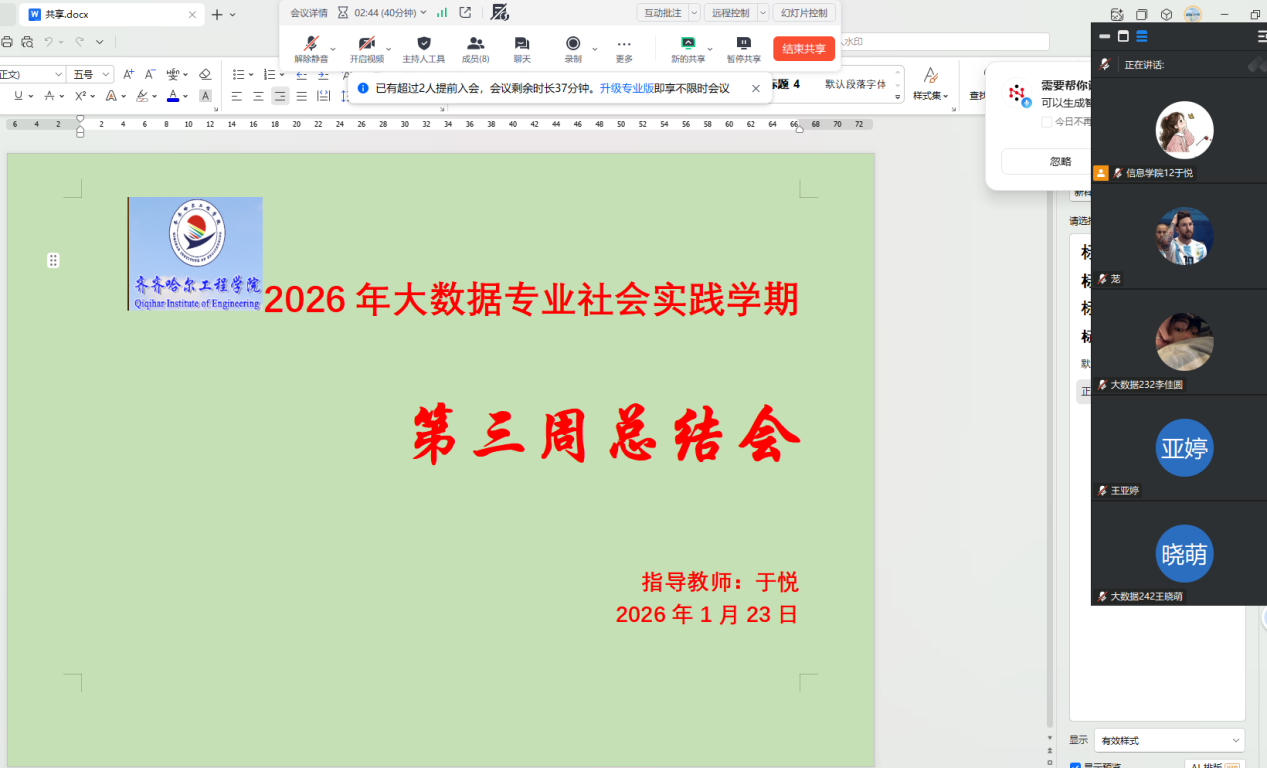Image resolution: width=1267 pixels, height=768 pixels.
Task: Click the font color red swatch button
Action: pyautogui.click(x=173, y=96)
